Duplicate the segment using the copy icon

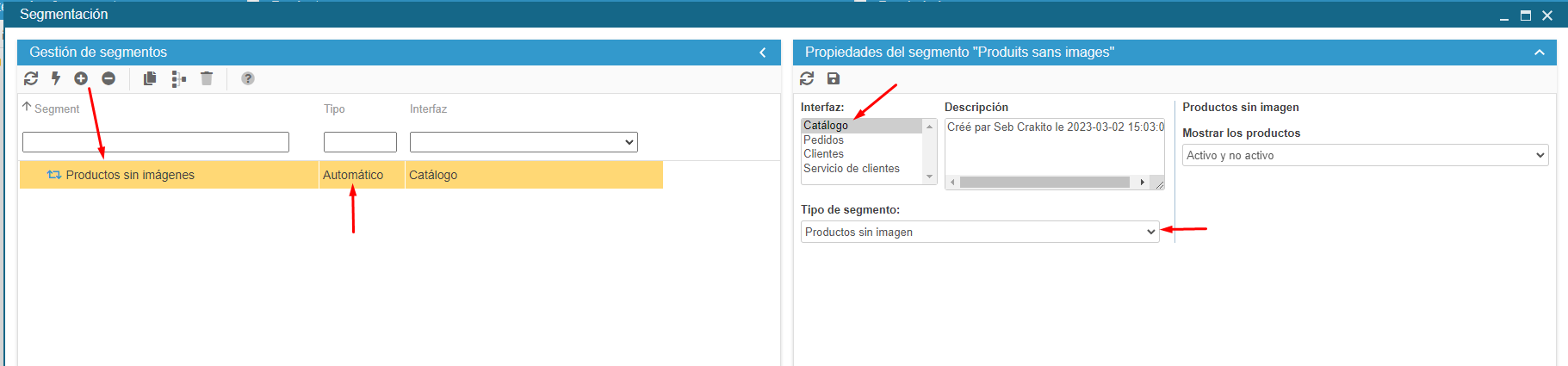pyautogui.click(x=150, y=78)
